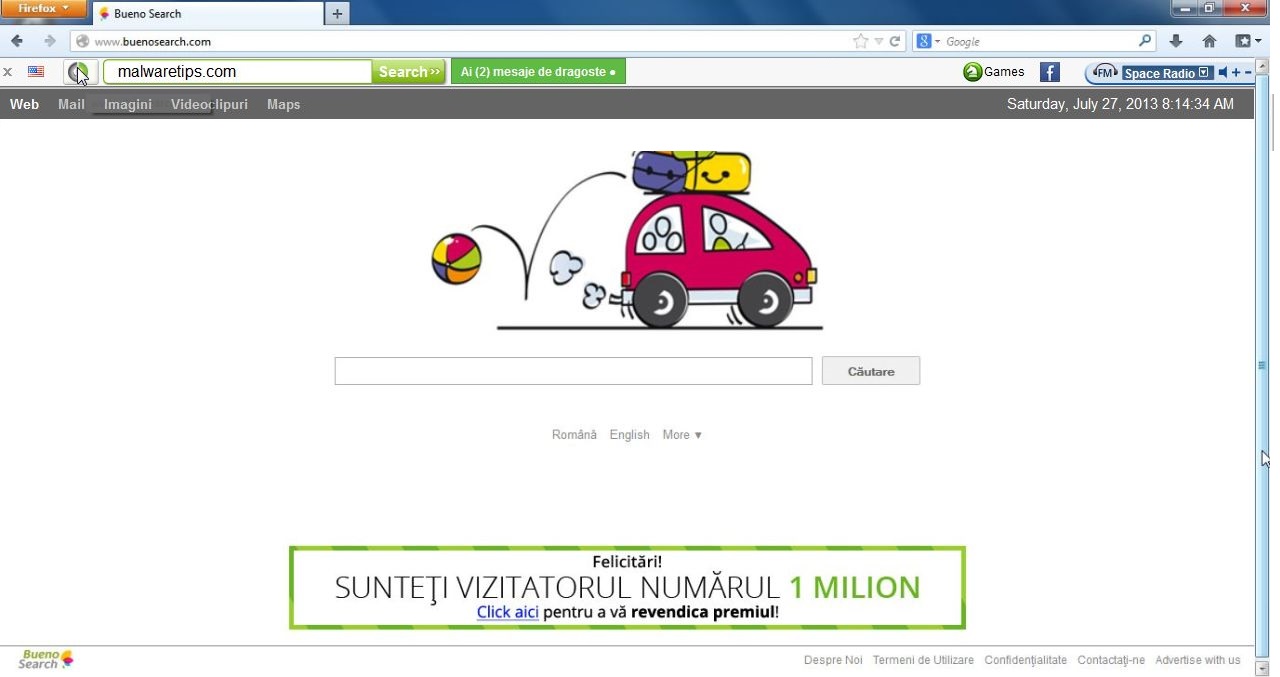Screen dimensions: 1280x677
Task: Click the FM headphones Space Radio icon
Action: click(x=1104, y=72)
